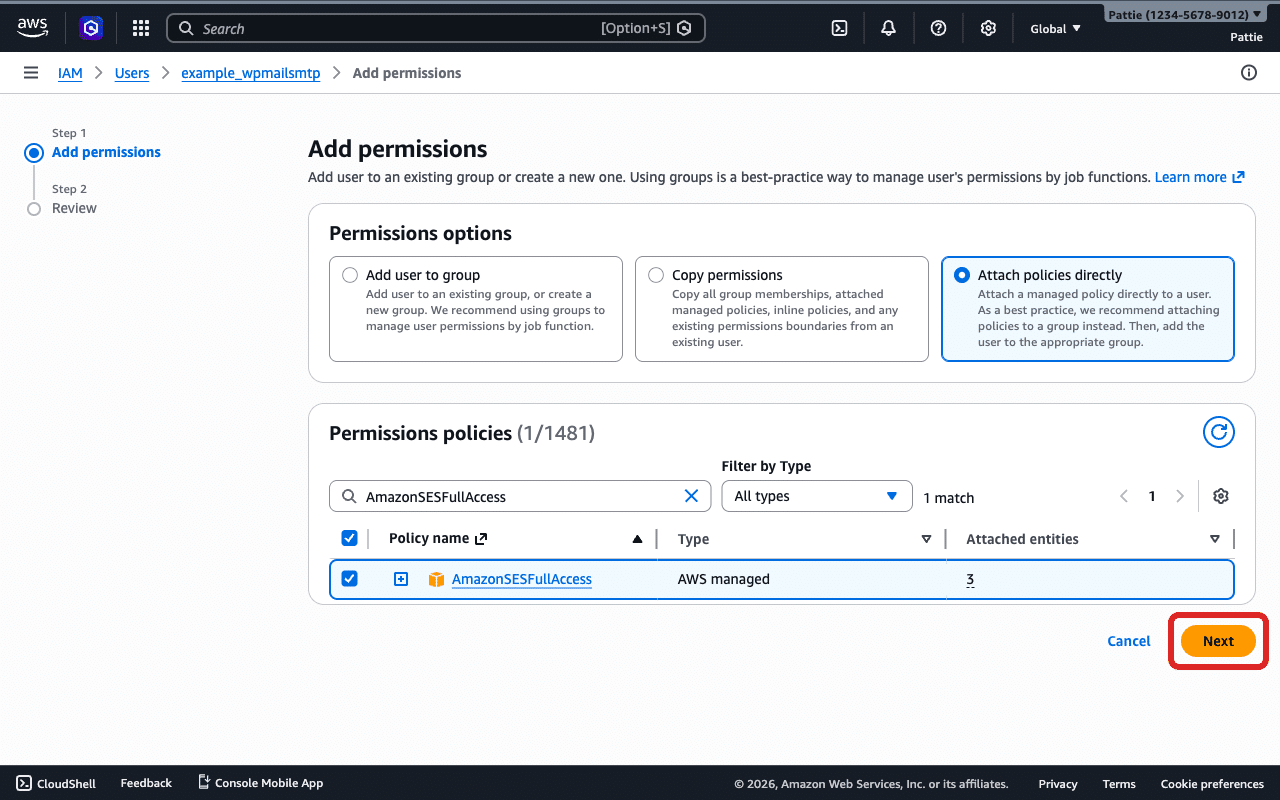Image resolution: width=1280 pixels, height=800 pixels.
Task: Open the Global region dropdown
Action: (1056, 28)
